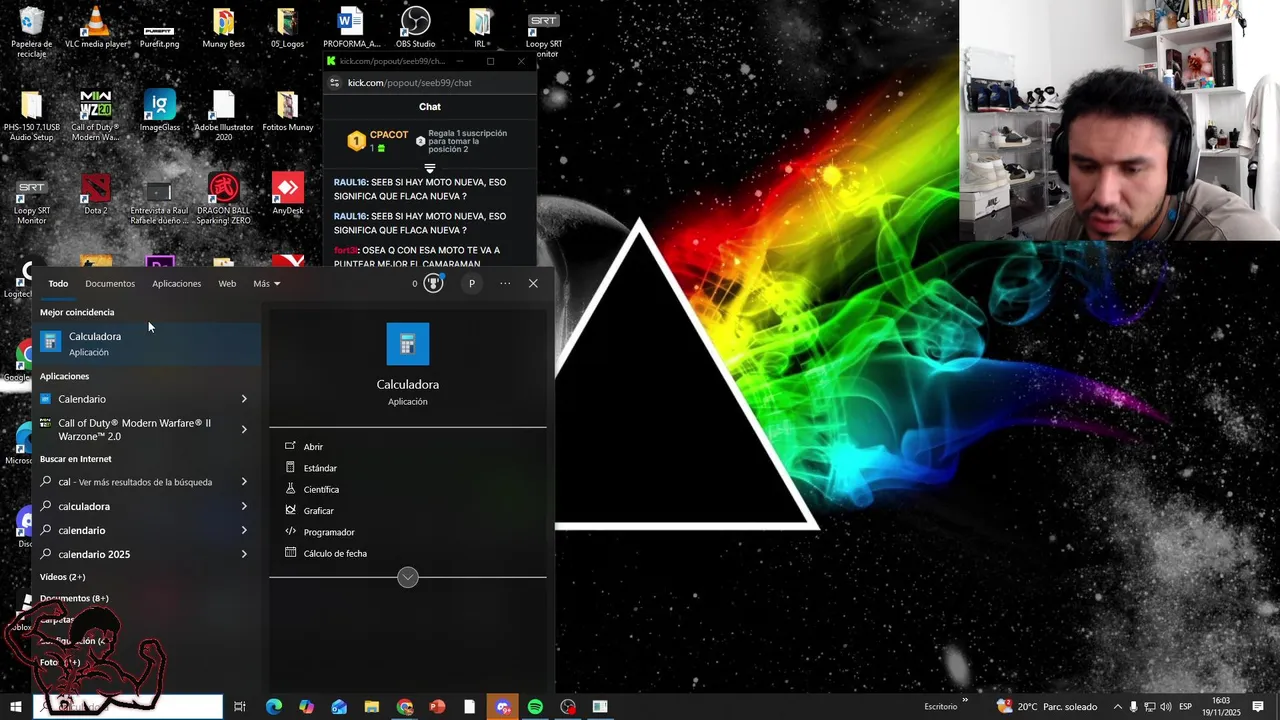The width and height of the screenshot is (1280, 720).
Task: Open search options three-dots menu
Action: pos(505,283)
